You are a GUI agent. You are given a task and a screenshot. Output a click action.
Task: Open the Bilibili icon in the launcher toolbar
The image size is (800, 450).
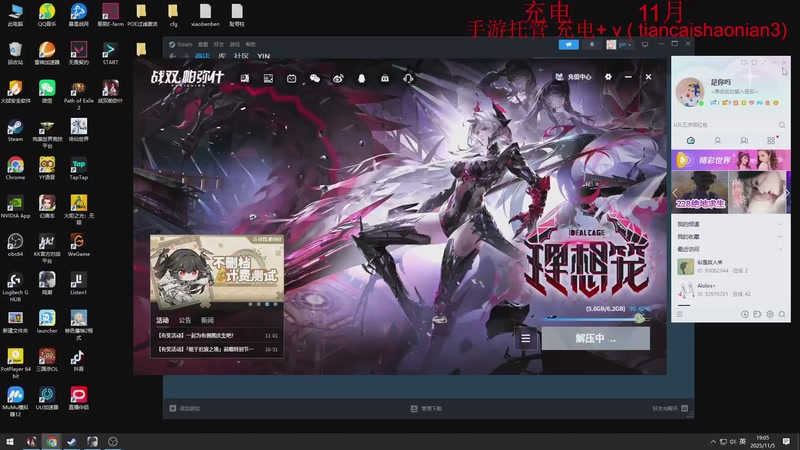pos(291,78)
